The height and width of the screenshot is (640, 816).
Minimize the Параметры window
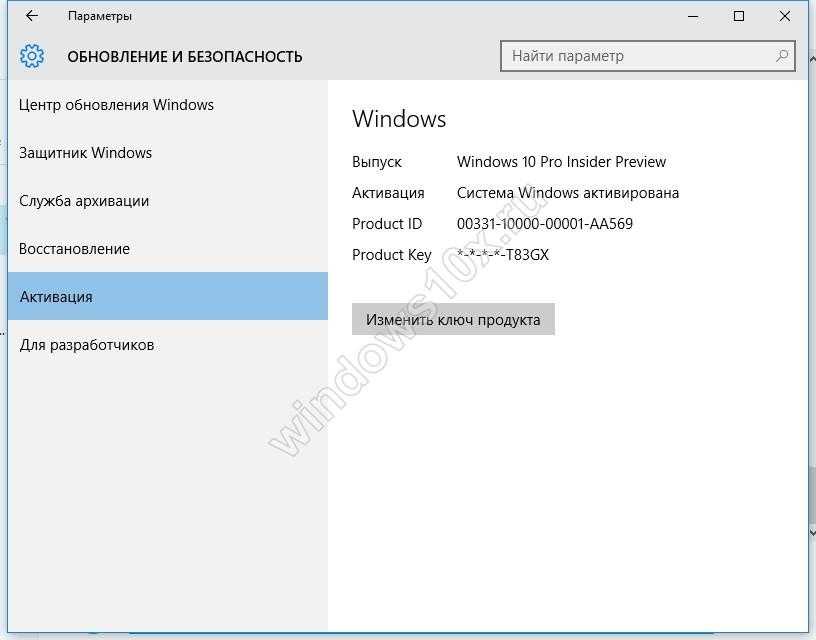click(x=693, y=16)
